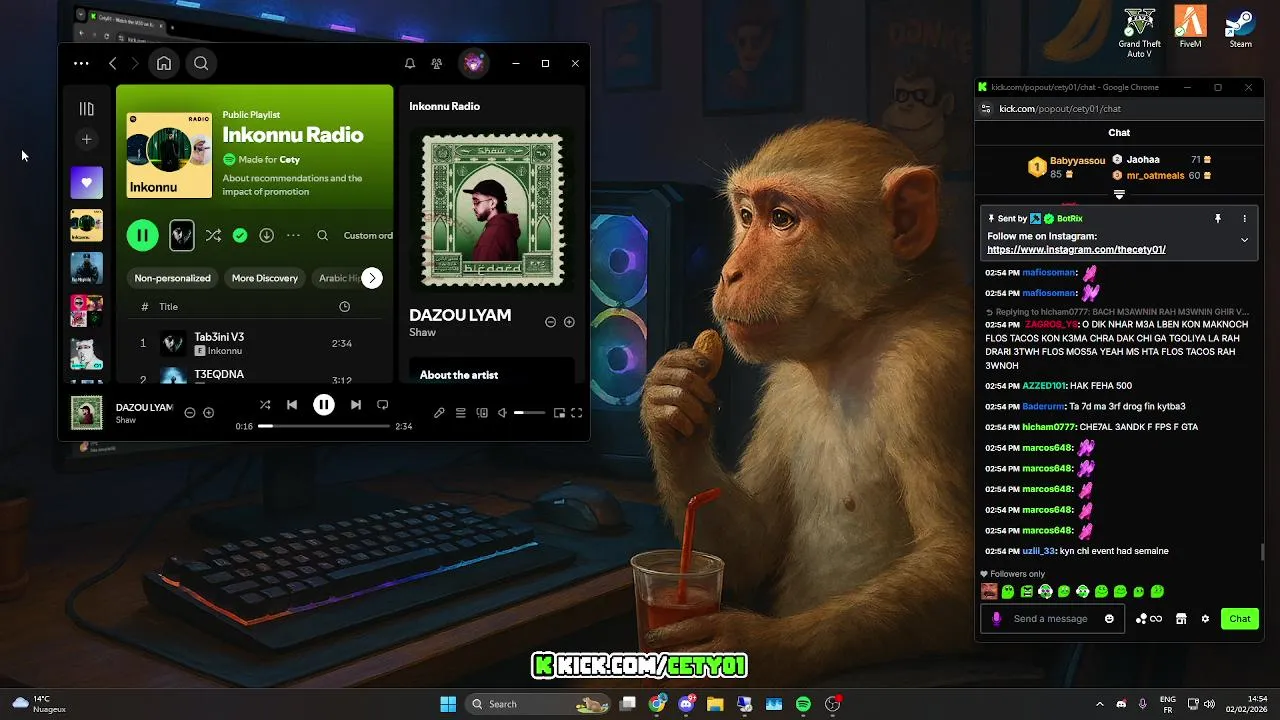Mute Spotify with speaker icon
This screenshot has height=720, width=1280.
click(502, 413)
